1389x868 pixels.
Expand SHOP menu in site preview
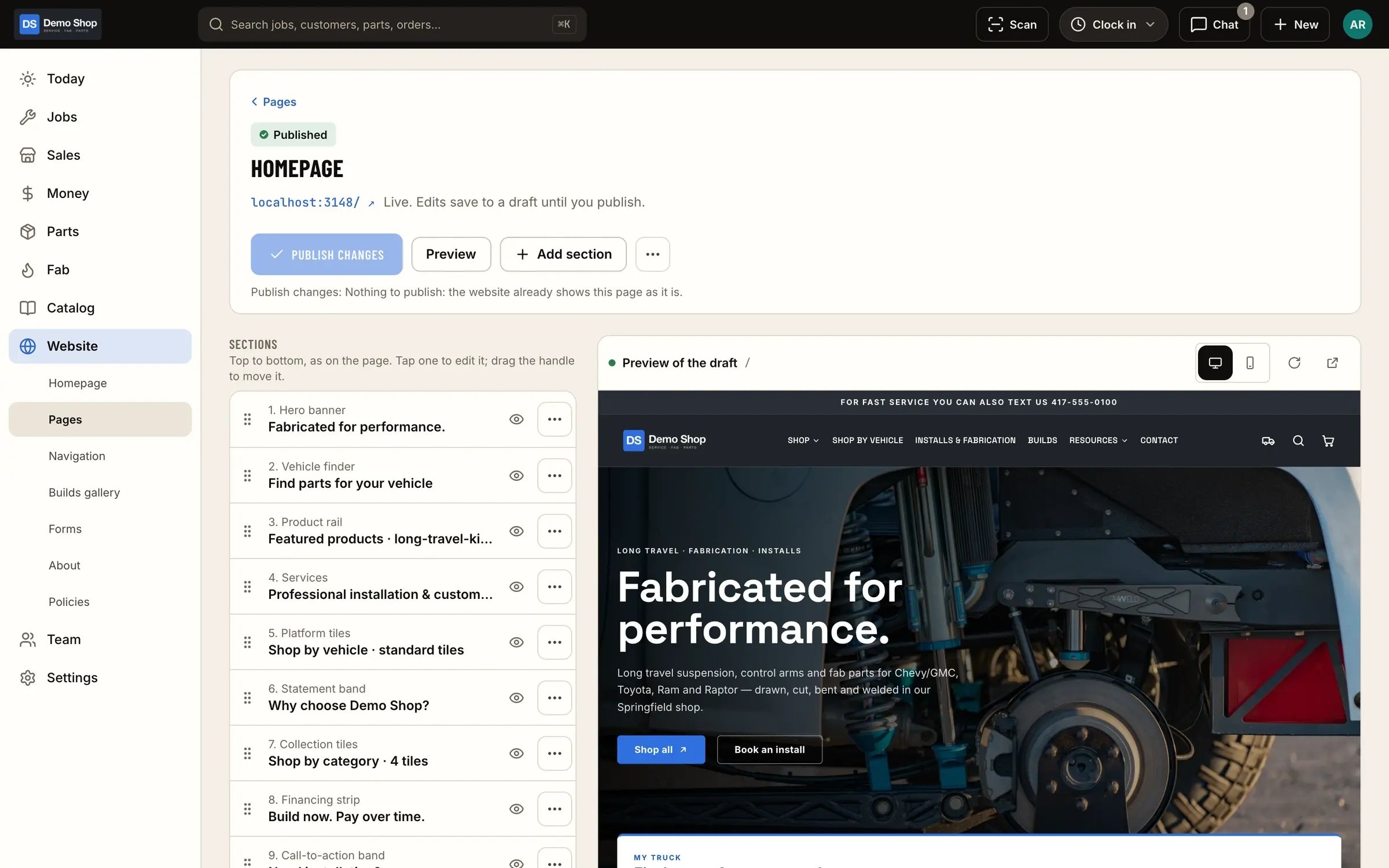tap(803, 440)
